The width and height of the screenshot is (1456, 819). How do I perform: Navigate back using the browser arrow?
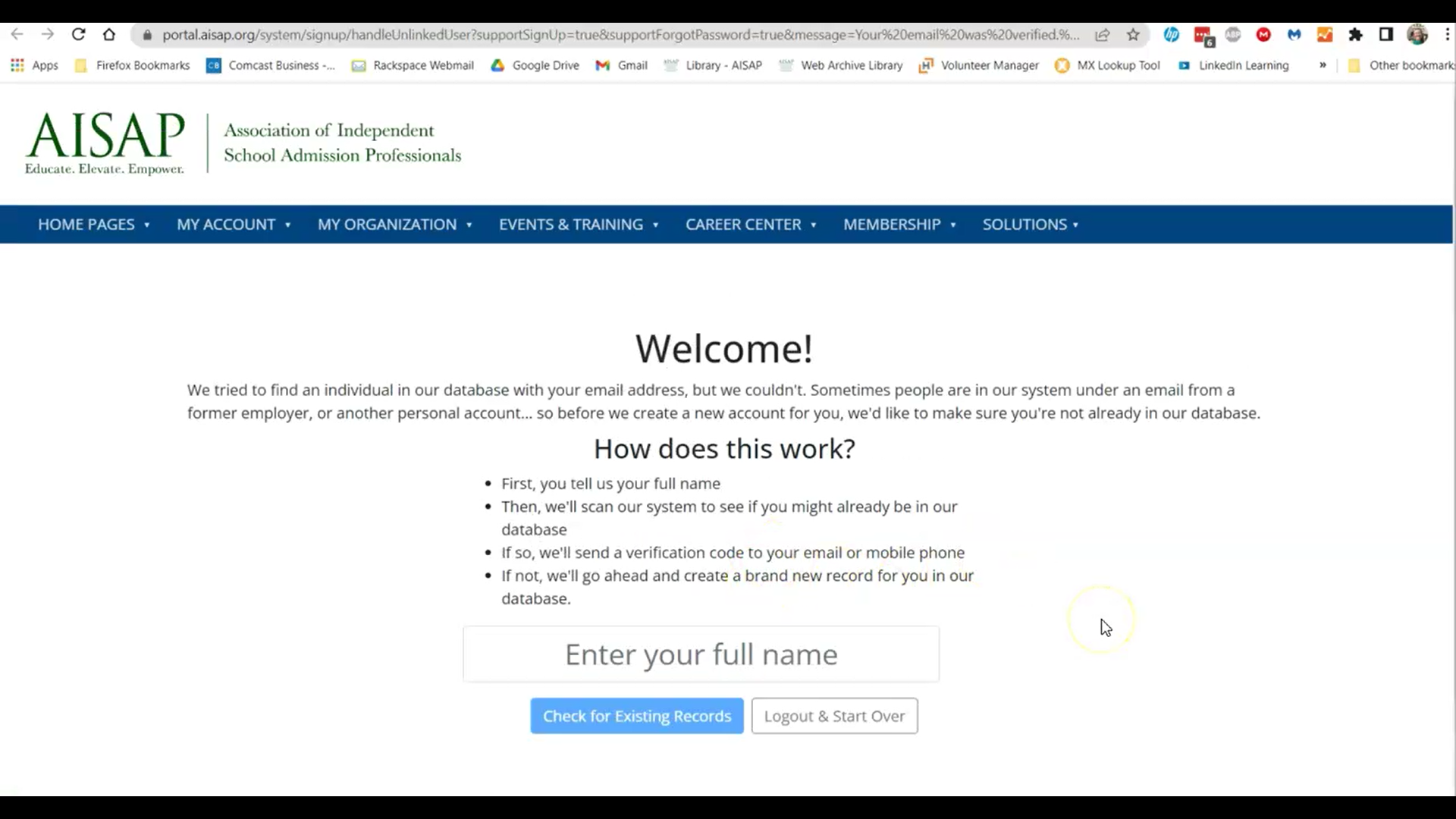[x=17, y=34]
